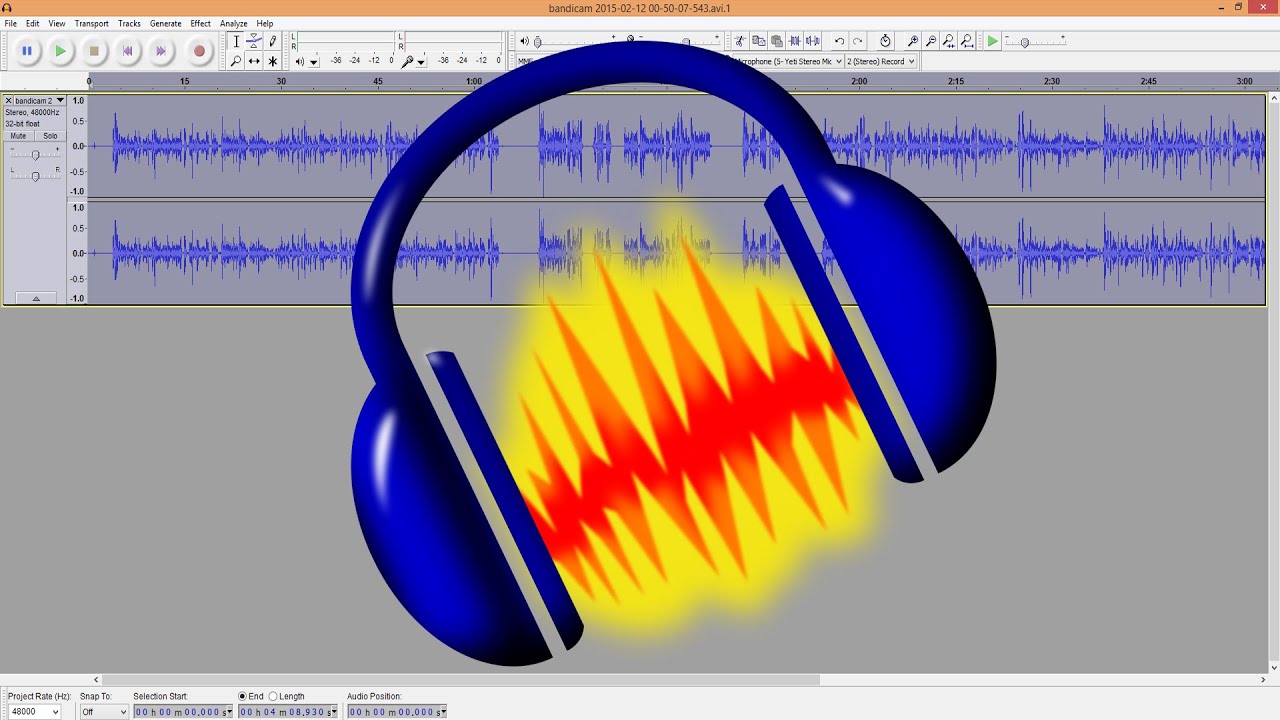Open Audio Position time format arrow
1280x720 pixels.
[x=443, y=712]
